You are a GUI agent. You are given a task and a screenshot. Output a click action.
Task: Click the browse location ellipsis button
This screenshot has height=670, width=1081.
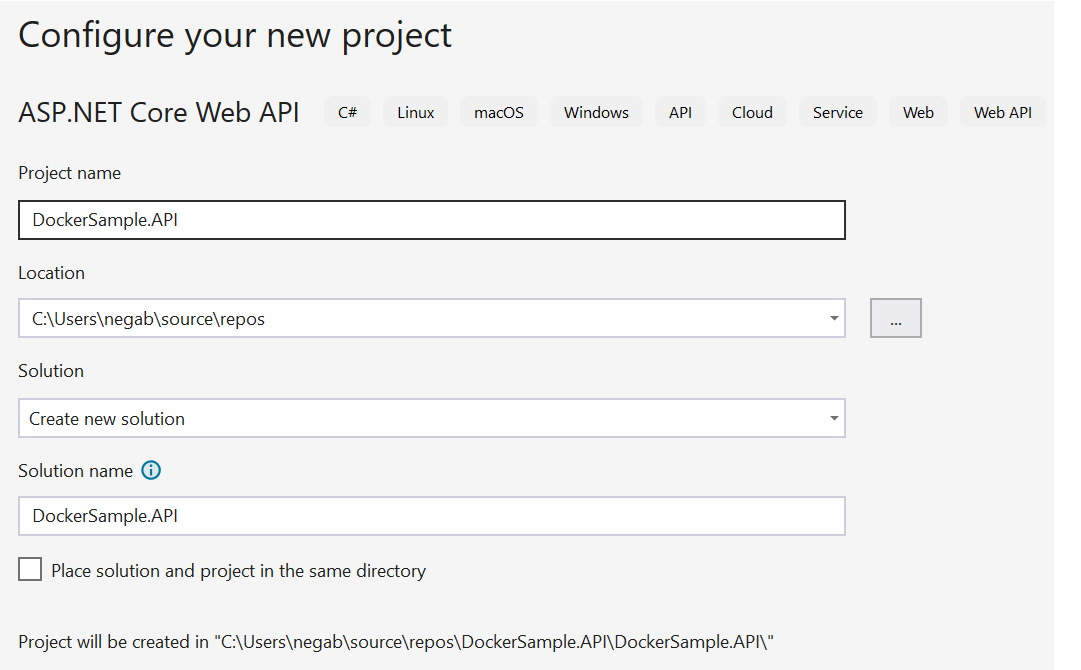pos(896,318)
